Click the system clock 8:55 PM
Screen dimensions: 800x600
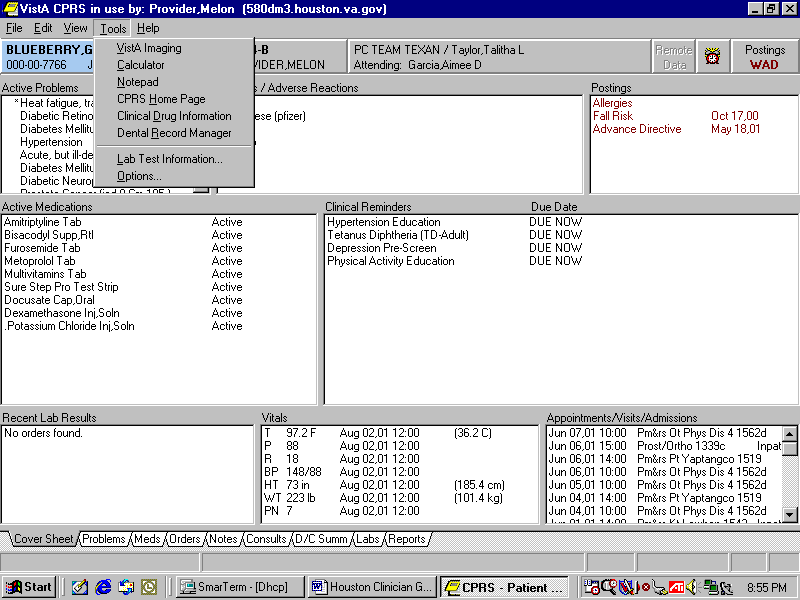pyautogui.click(x=767, y=588)
